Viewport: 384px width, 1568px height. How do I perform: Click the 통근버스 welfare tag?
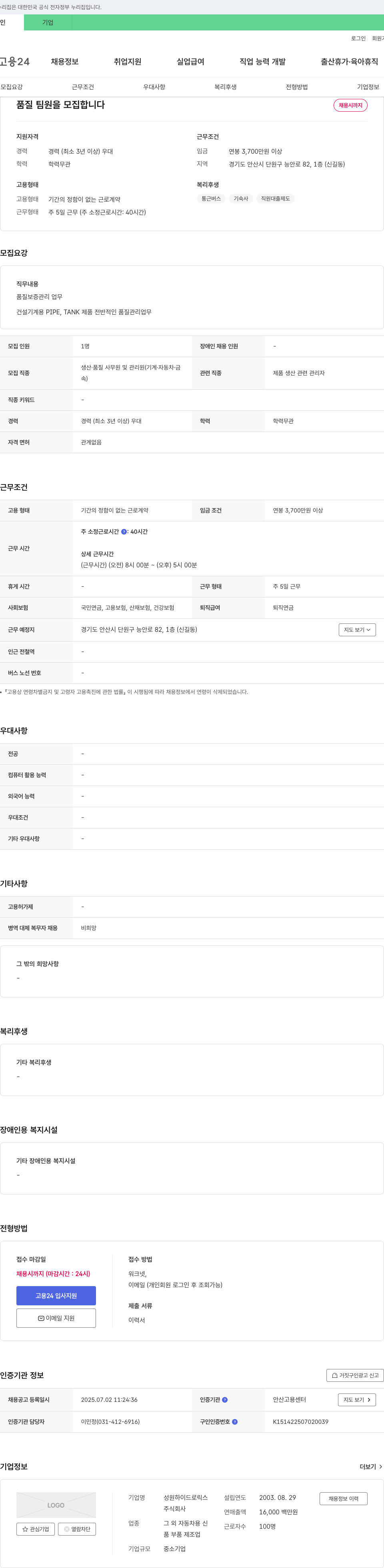click(212, 199)
